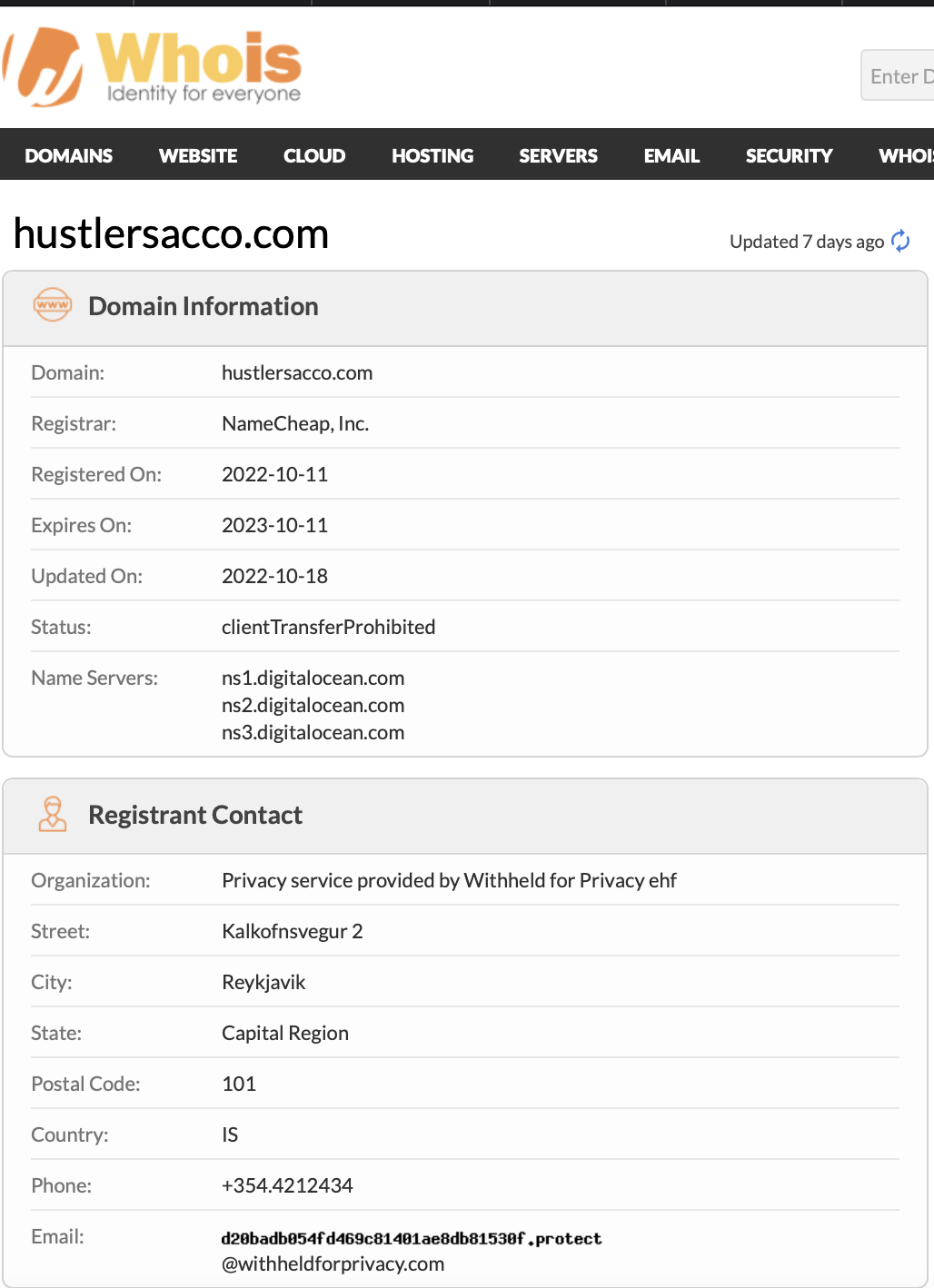The image size is (934, 1288).
Task: Click the www globe icon in Domain Information
Action: click(53, 305)
